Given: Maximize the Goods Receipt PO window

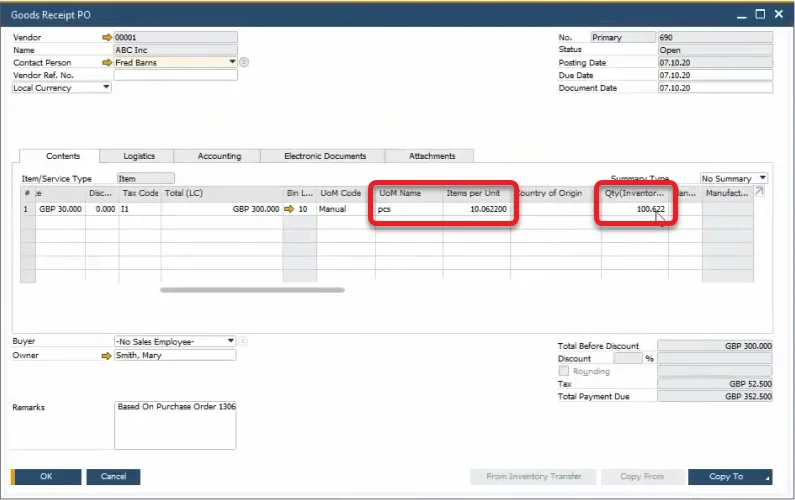Looking at the screenshot, I should (x=760, y=14).
